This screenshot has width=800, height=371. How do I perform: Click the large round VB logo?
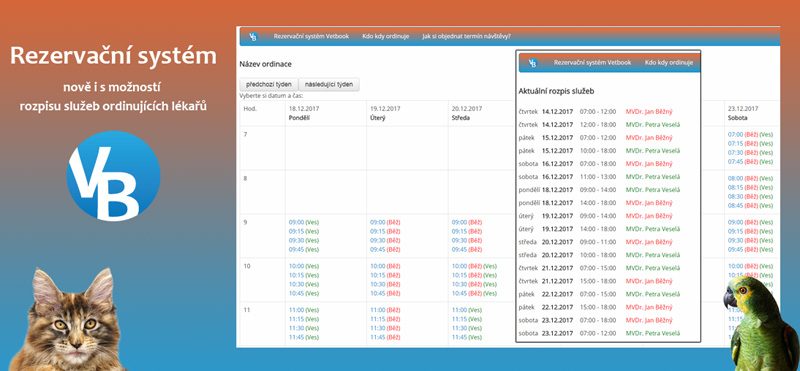[113, 175]
